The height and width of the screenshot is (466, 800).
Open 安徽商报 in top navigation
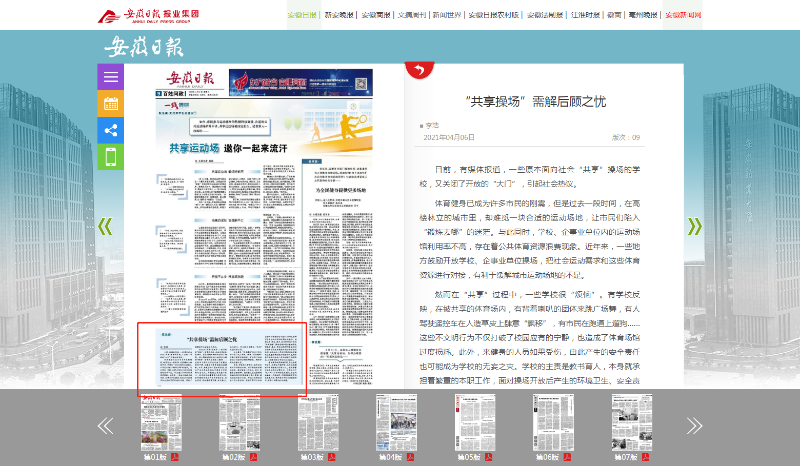click(376, 15)
